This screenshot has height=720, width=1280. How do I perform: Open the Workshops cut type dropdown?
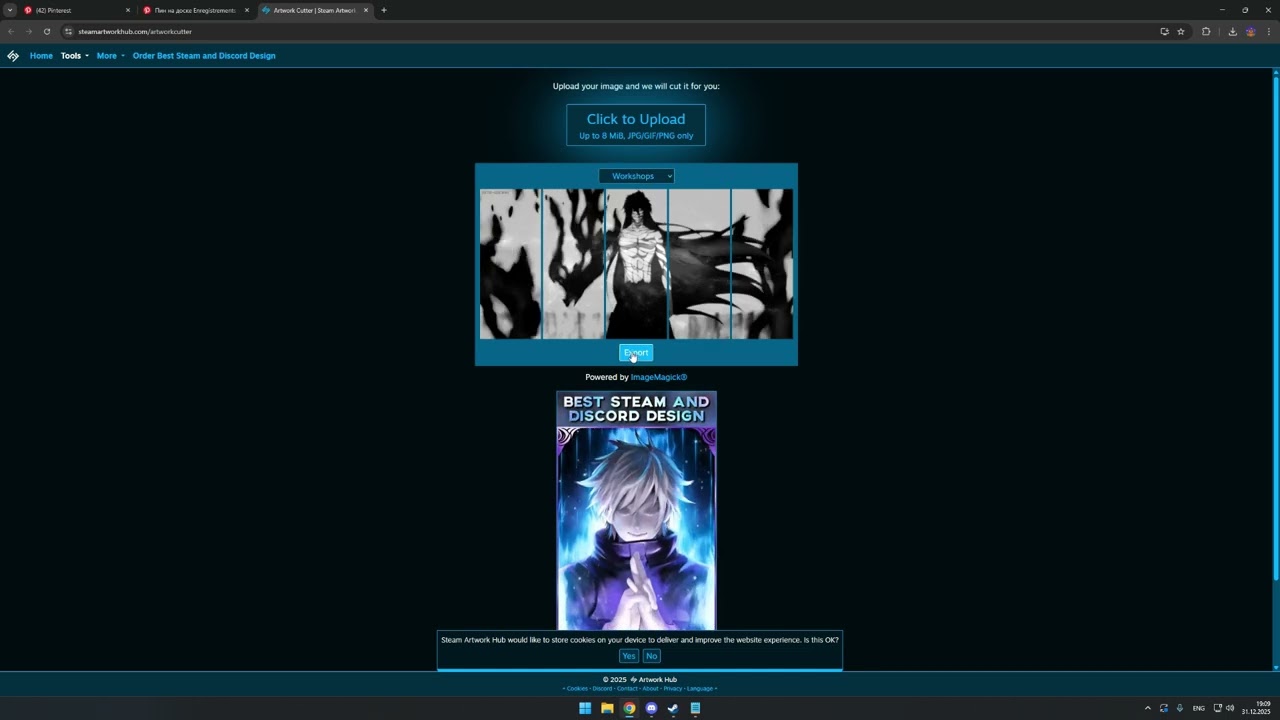click(x=636, y=176)
